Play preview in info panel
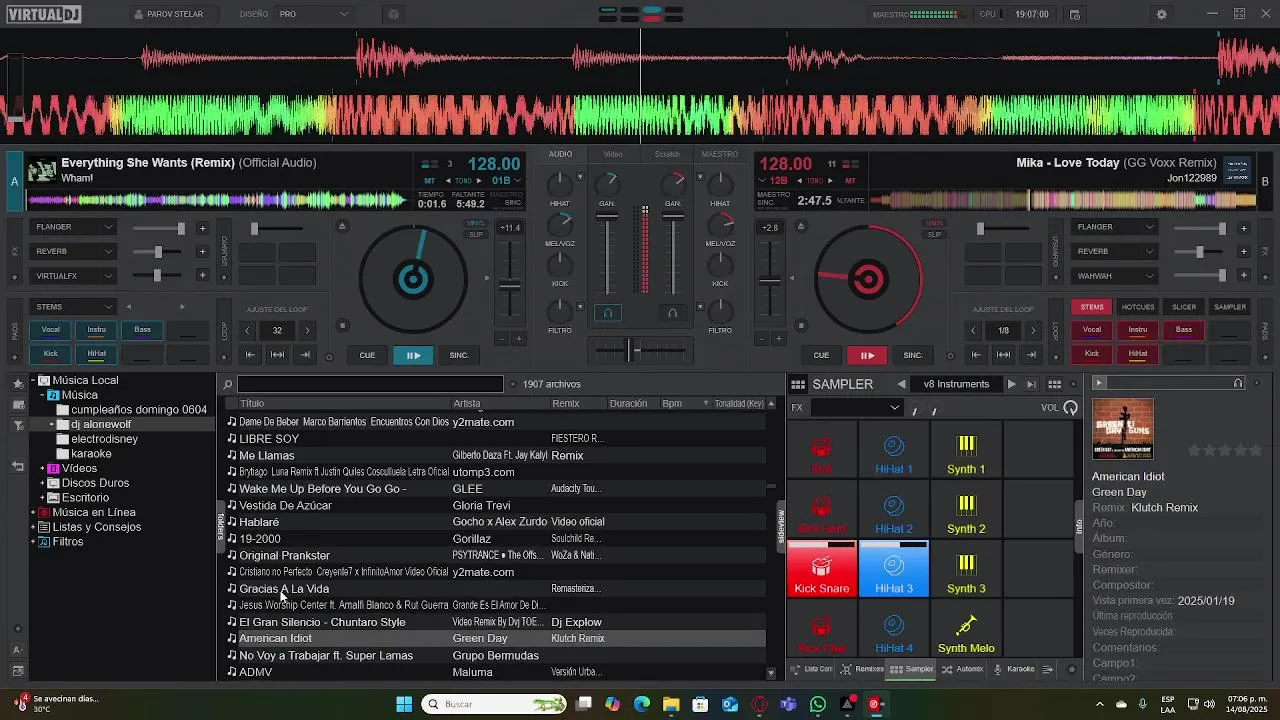 [1099, 383]
